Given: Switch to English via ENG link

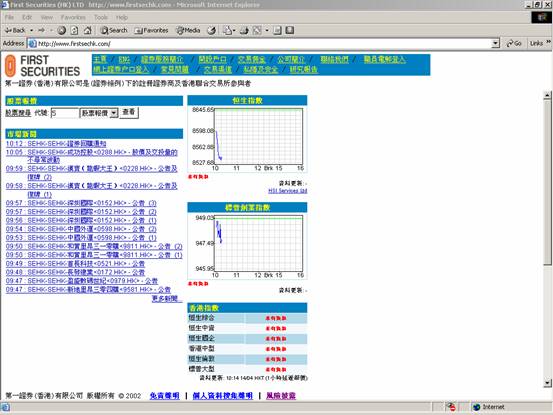Looking at the screenshot, I should point(124,60).
